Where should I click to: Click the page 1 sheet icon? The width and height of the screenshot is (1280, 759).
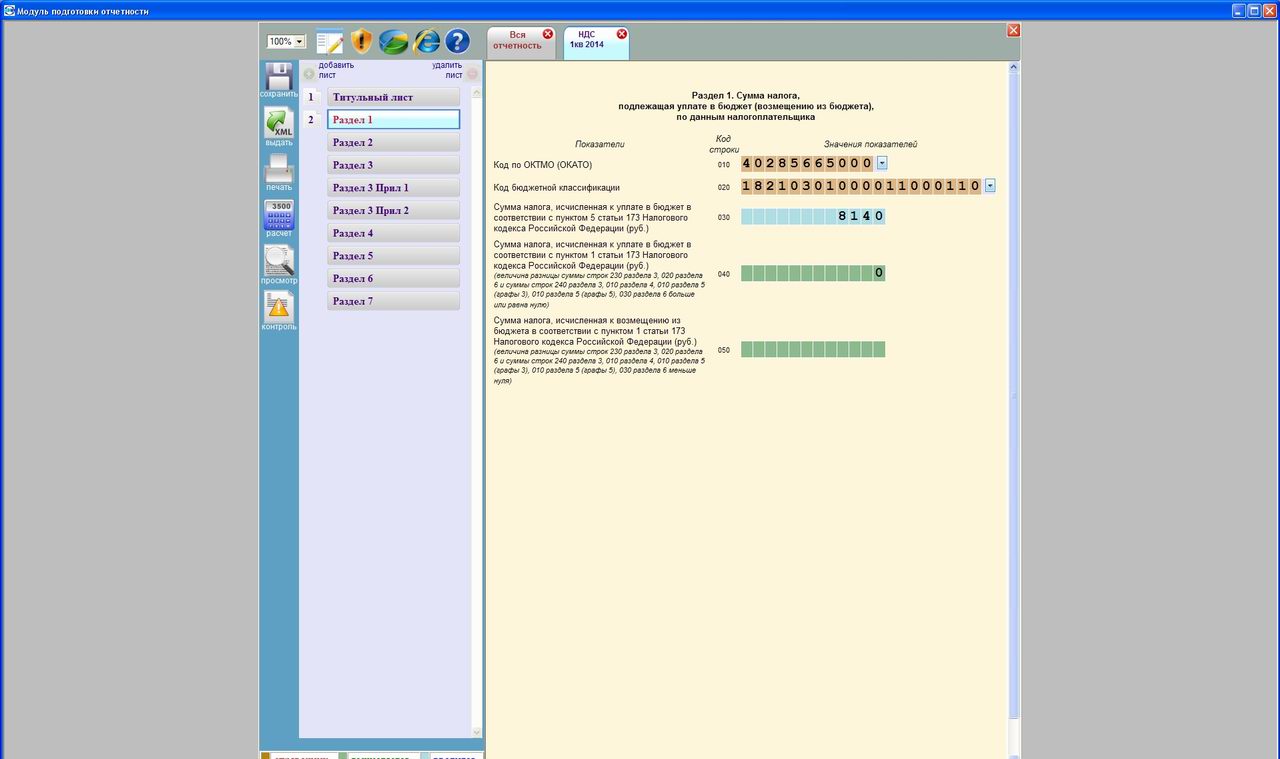pos(311,97)
